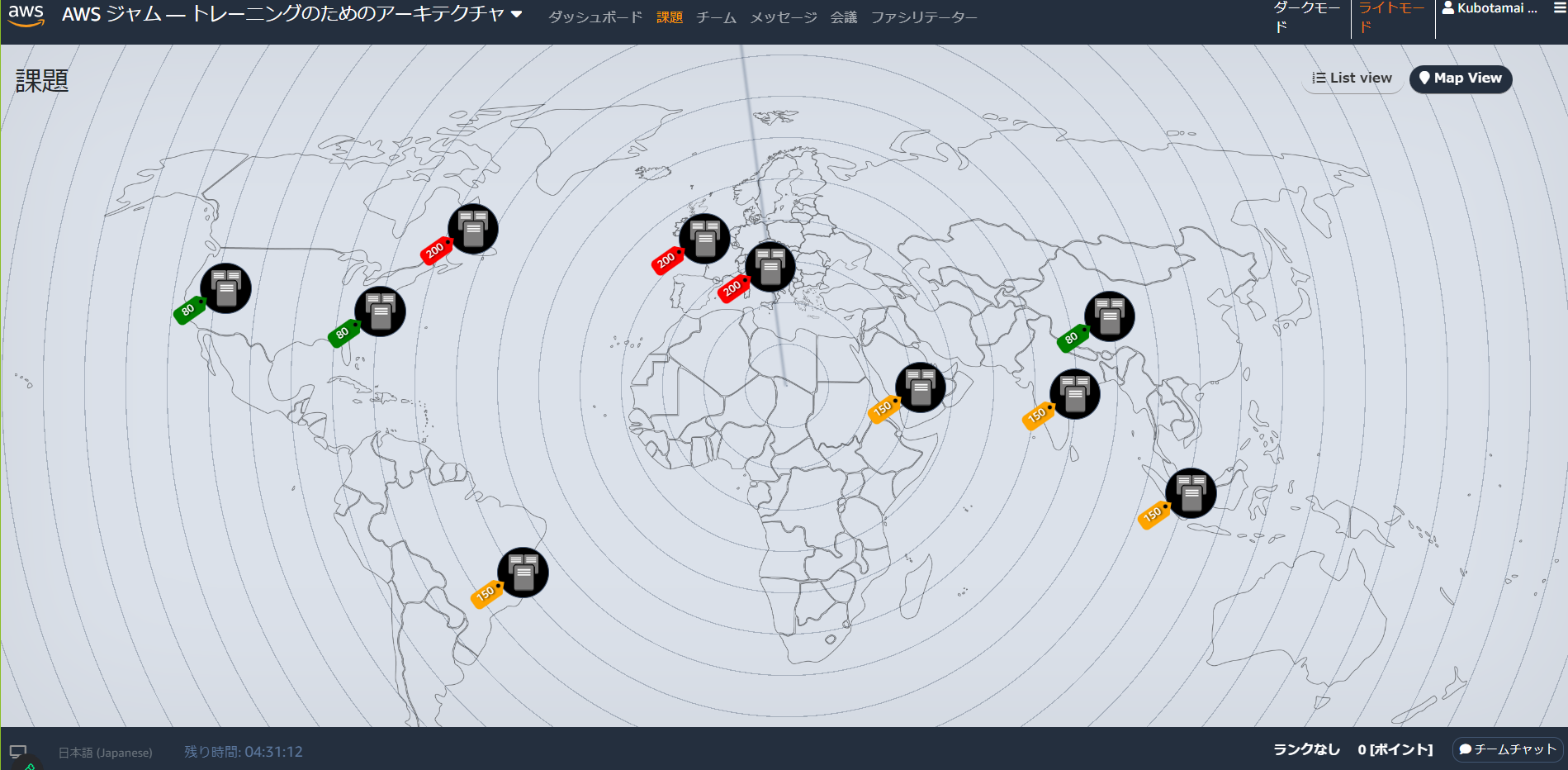Open the 80-point challenge near California
1568x770 pixels.
click(x=225, y=288)
